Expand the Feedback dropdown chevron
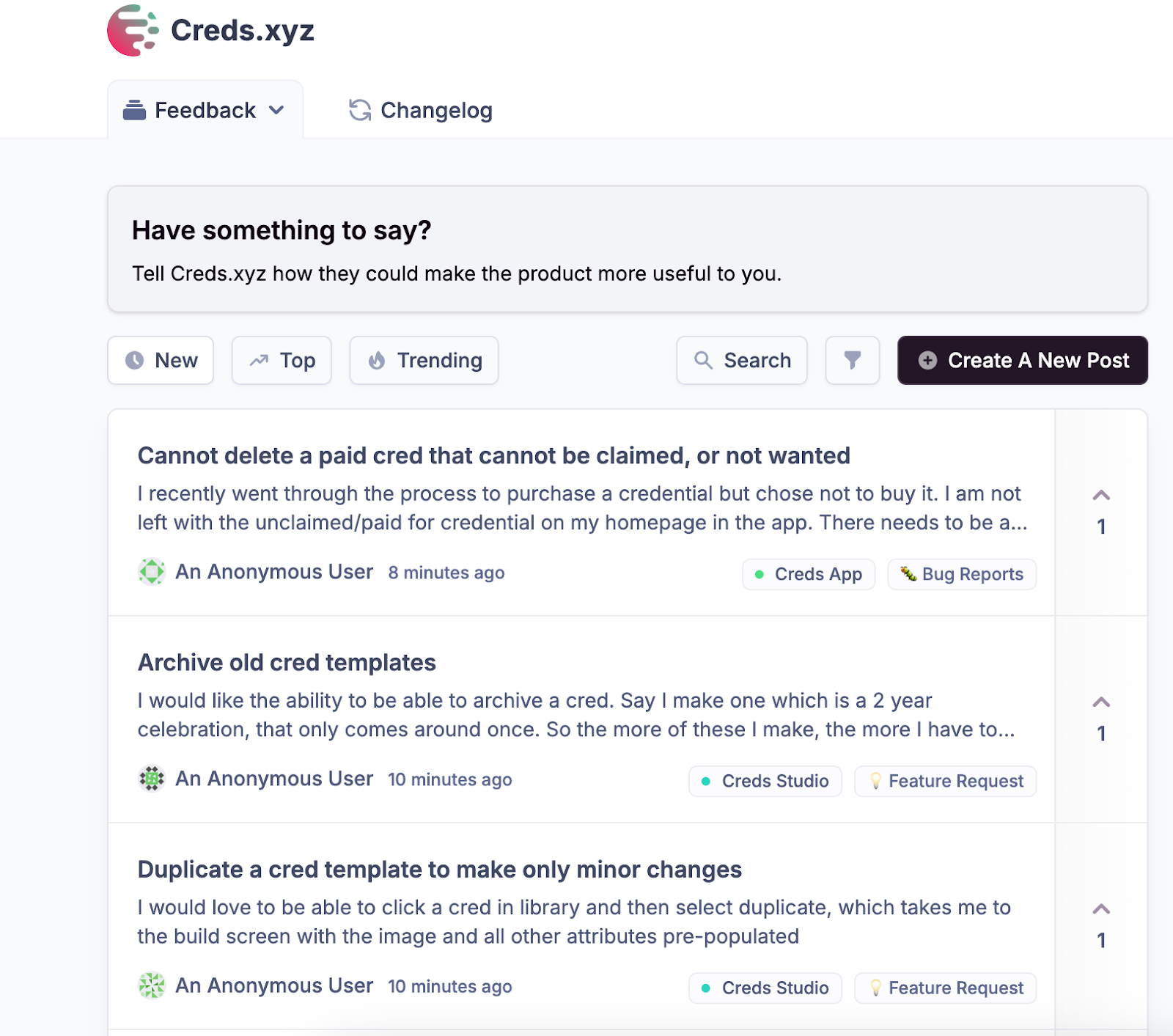The width and height of the screenshot is (1173, 1036). (x=276, y=111)
